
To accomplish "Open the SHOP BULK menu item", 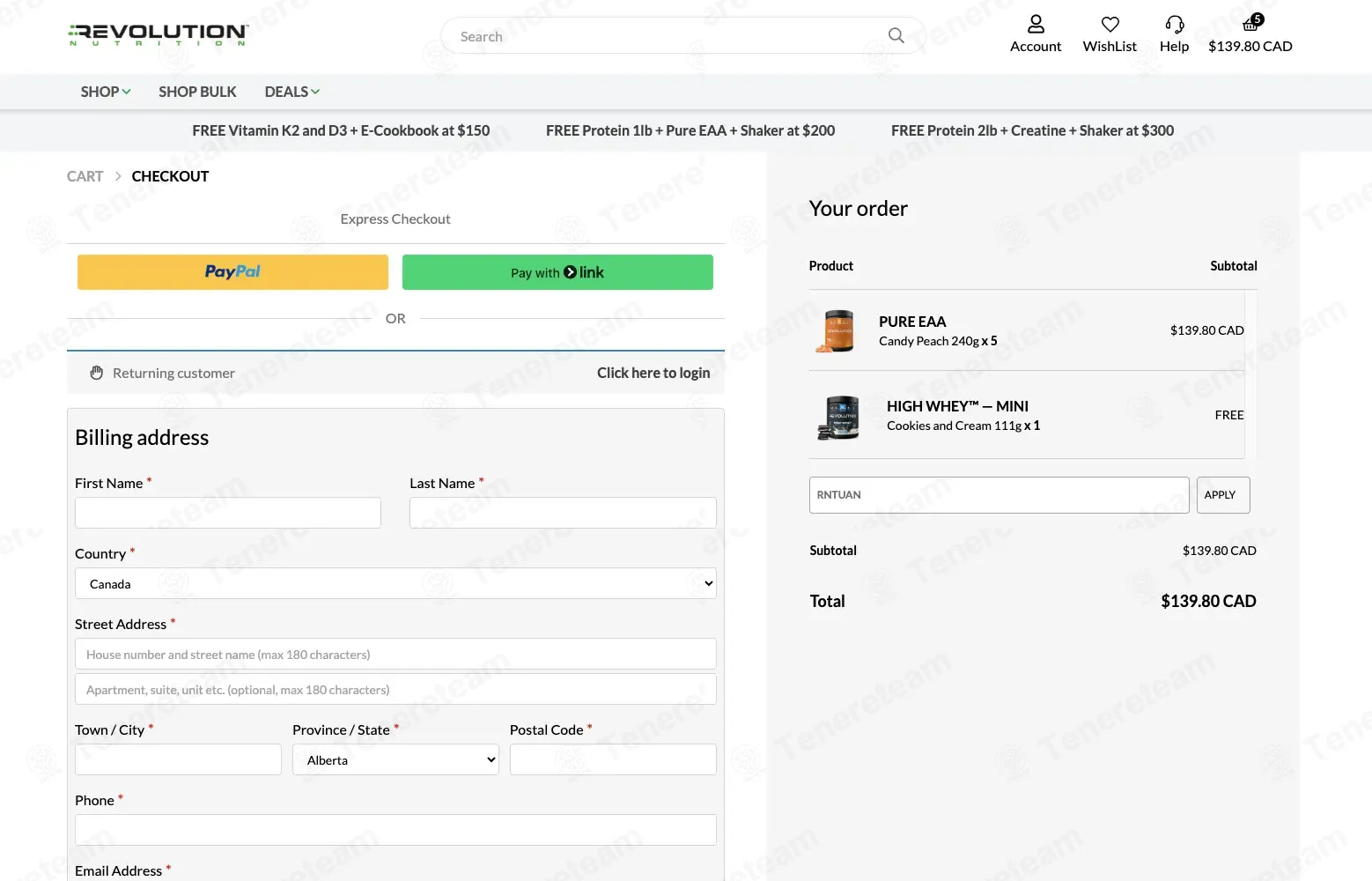I will point(197,92).
